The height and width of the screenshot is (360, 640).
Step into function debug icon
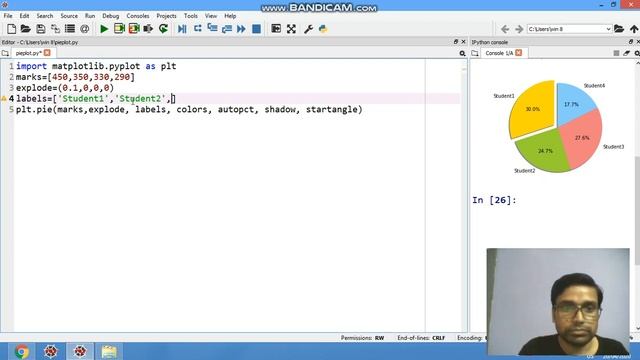[x=212, y=29]
